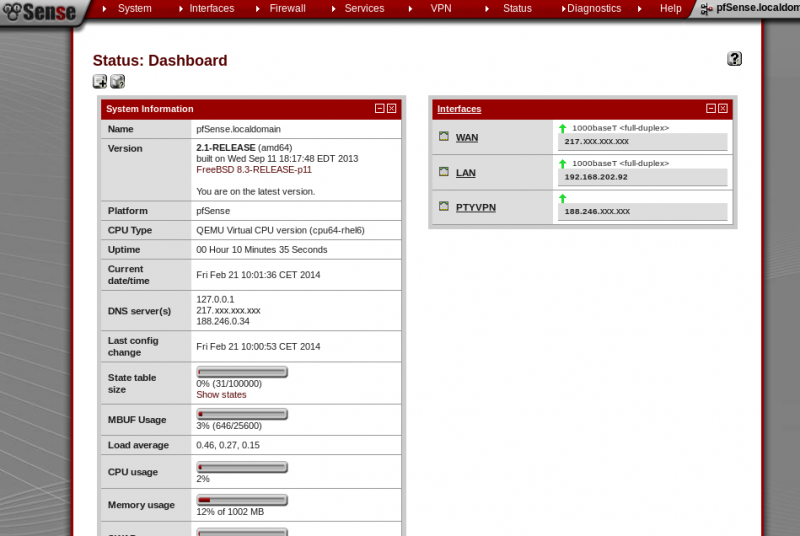Click the pfSense.localdomain hostname in header
The width and height of the screenshot is (800, 536).
[x=758, y=8]
